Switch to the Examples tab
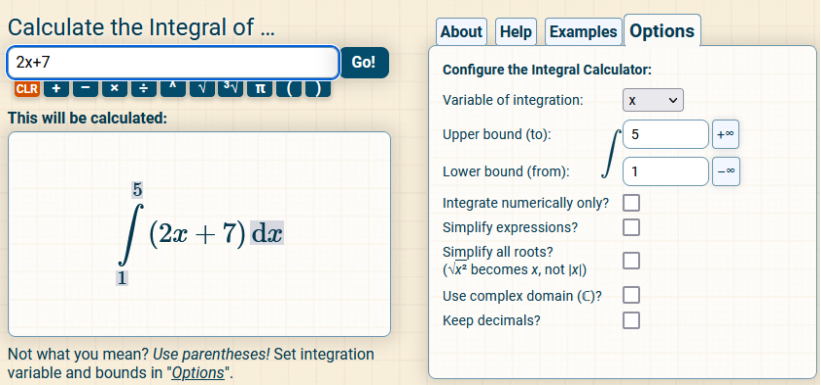Image resolution: width=821 pixels, height=385 pixels. pos(583,32)
